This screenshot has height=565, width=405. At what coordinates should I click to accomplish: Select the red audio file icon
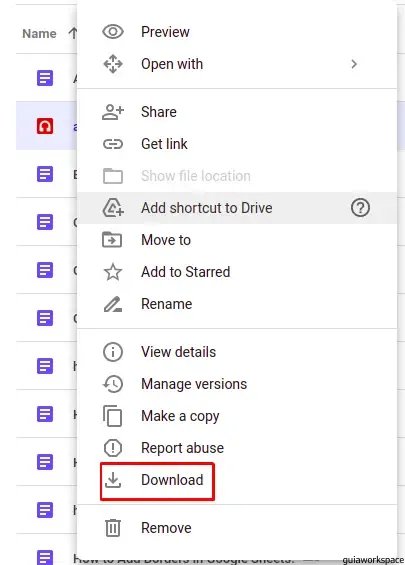[45, 126]
